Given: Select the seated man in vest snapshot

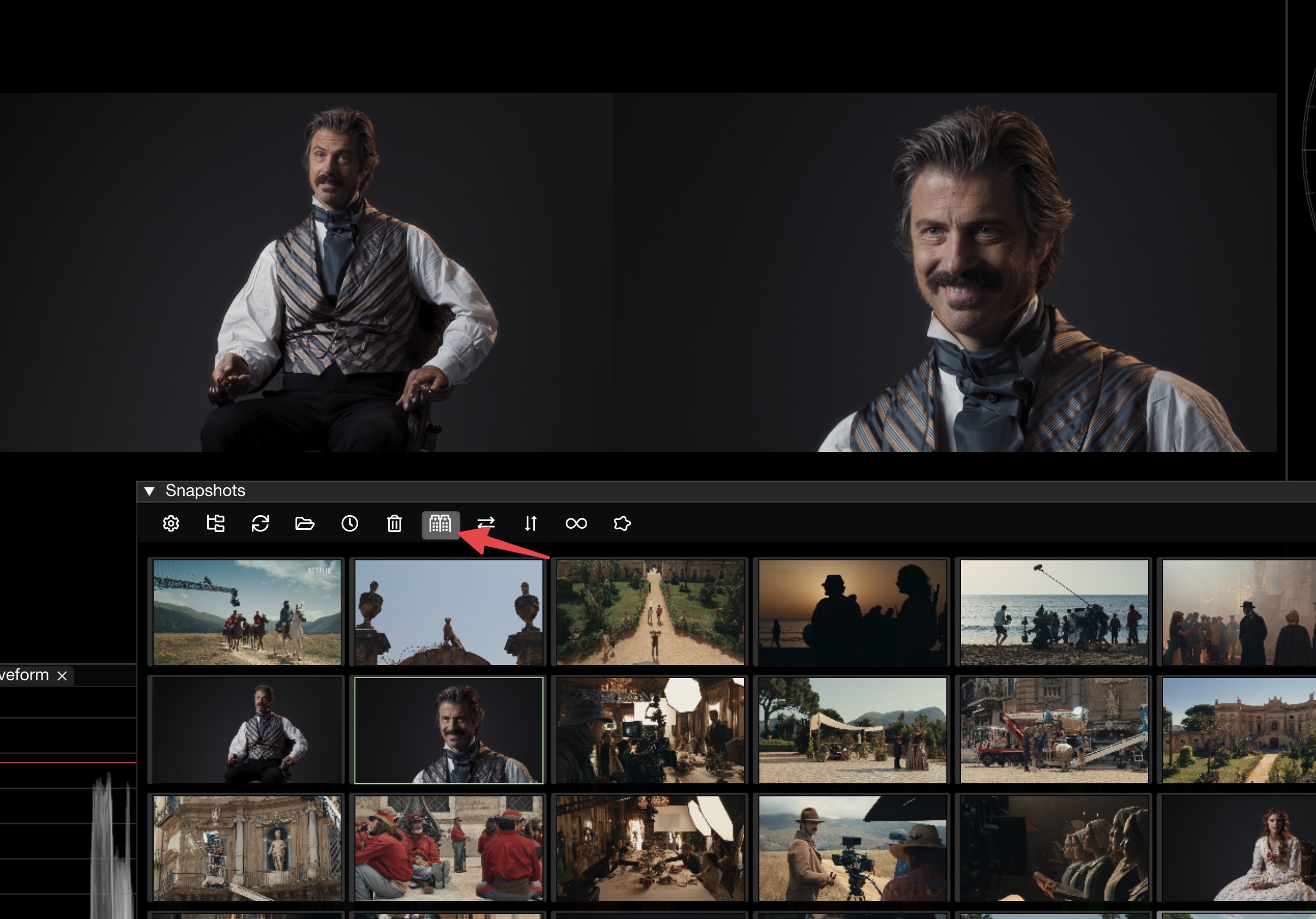Looking at the screenshot, I should point(247,730).
